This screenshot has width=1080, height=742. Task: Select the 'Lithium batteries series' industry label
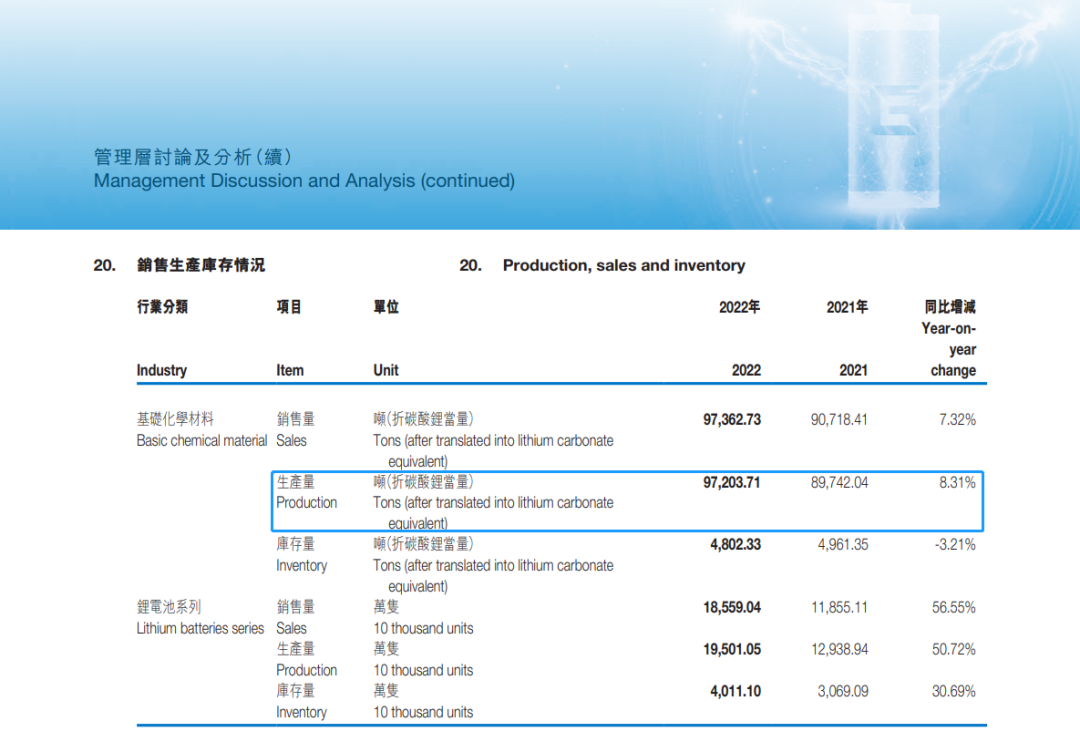(200, 628)
